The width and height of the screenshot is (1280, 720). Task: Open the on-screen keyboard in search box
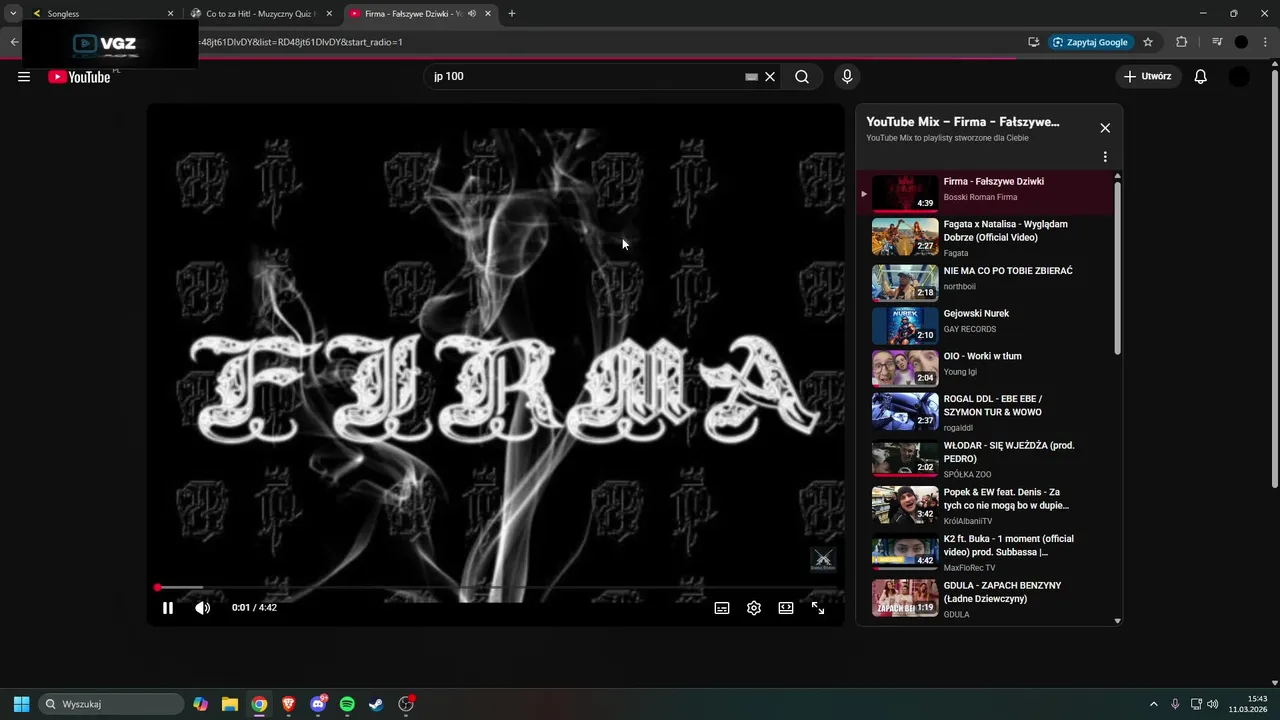[x=751, y=77]
